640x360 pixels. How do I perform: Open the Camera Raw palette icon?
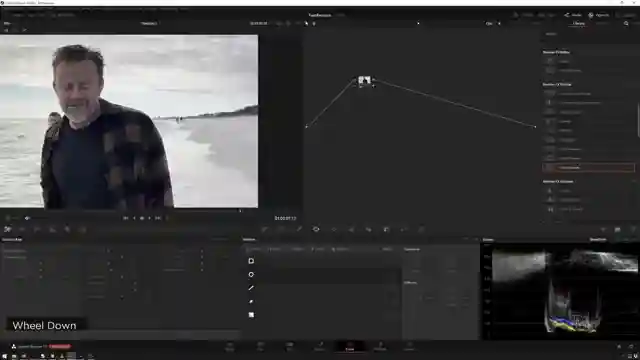click(x=7, y=229)
